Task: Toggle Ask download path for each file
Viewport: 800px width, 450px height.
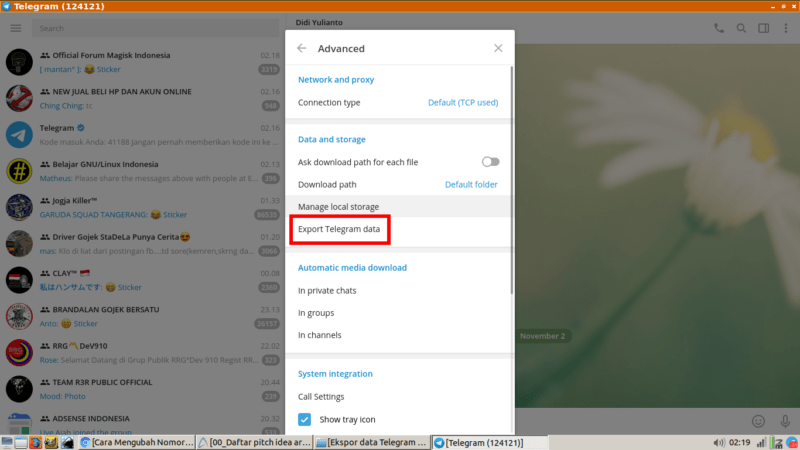Action: (x=490, y=162)
